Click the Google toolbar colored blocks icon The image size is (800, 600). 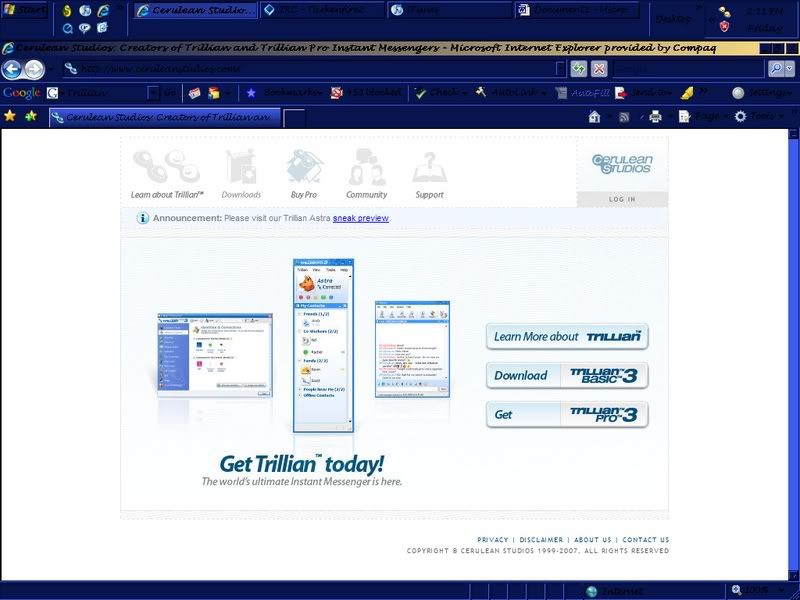(x=214, y=93)
